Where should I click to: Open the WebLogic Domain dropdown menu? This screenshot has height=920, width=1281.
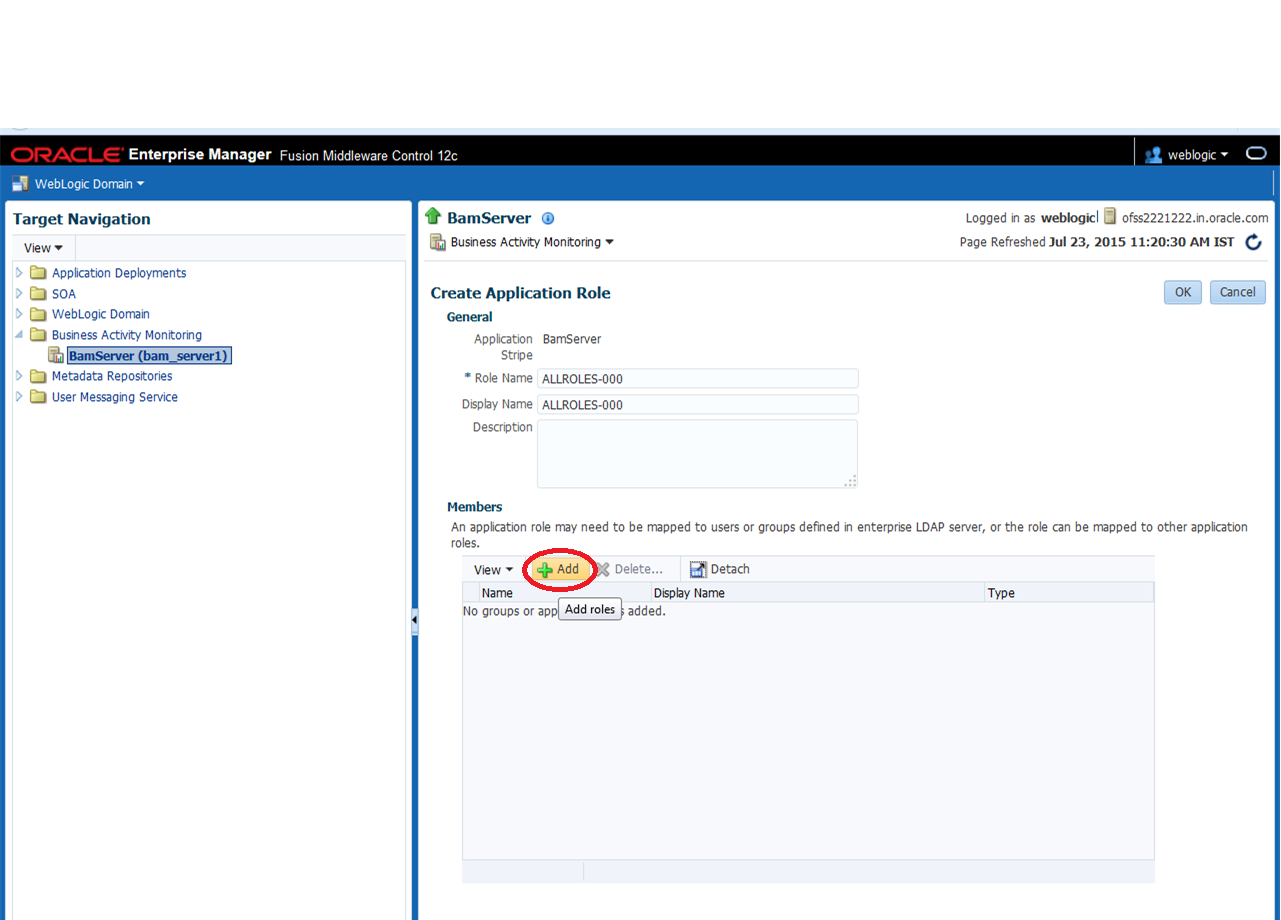90,184
